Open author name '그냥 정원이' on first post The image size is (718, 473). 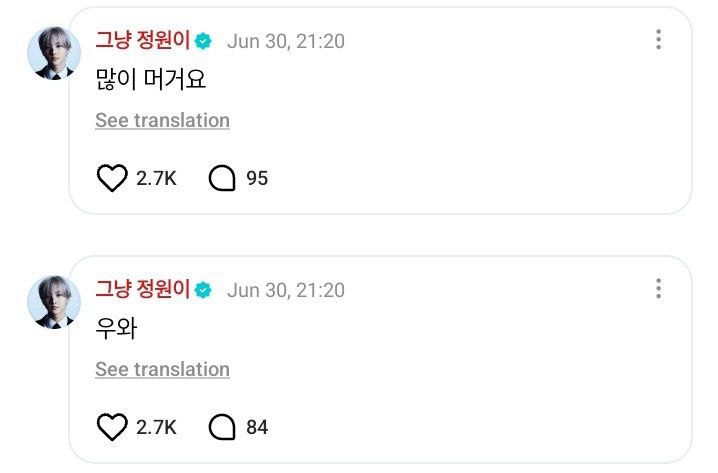pos(142,40)
